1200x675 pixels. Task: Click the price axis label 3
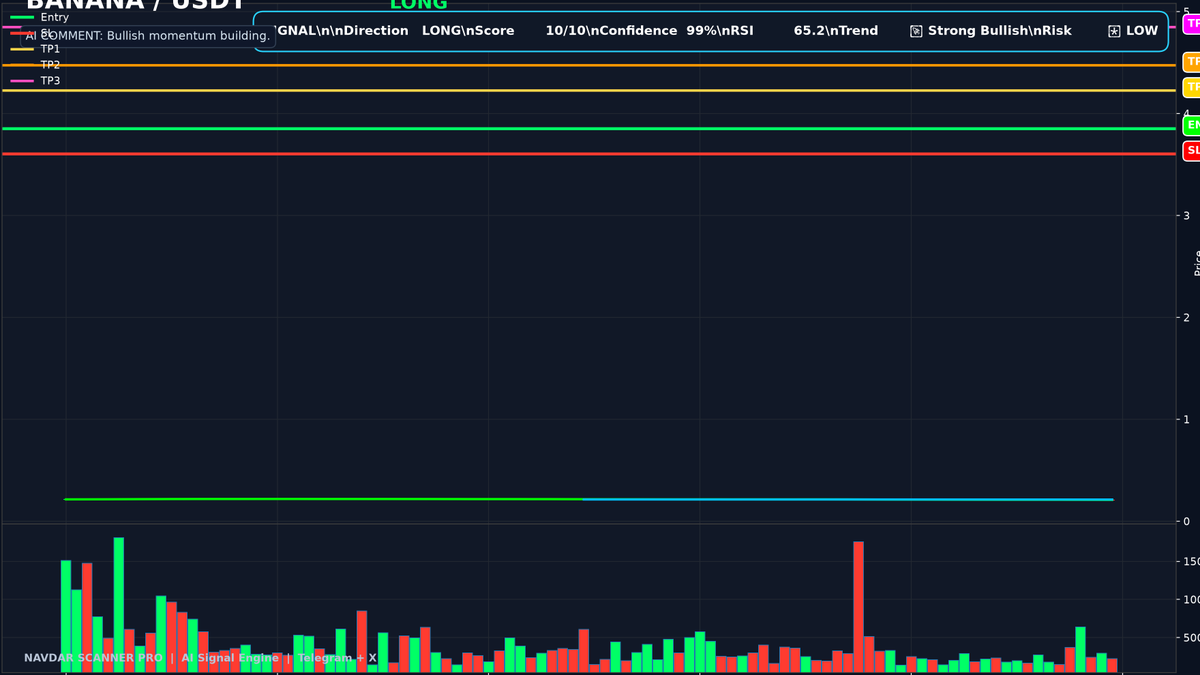1186,216
